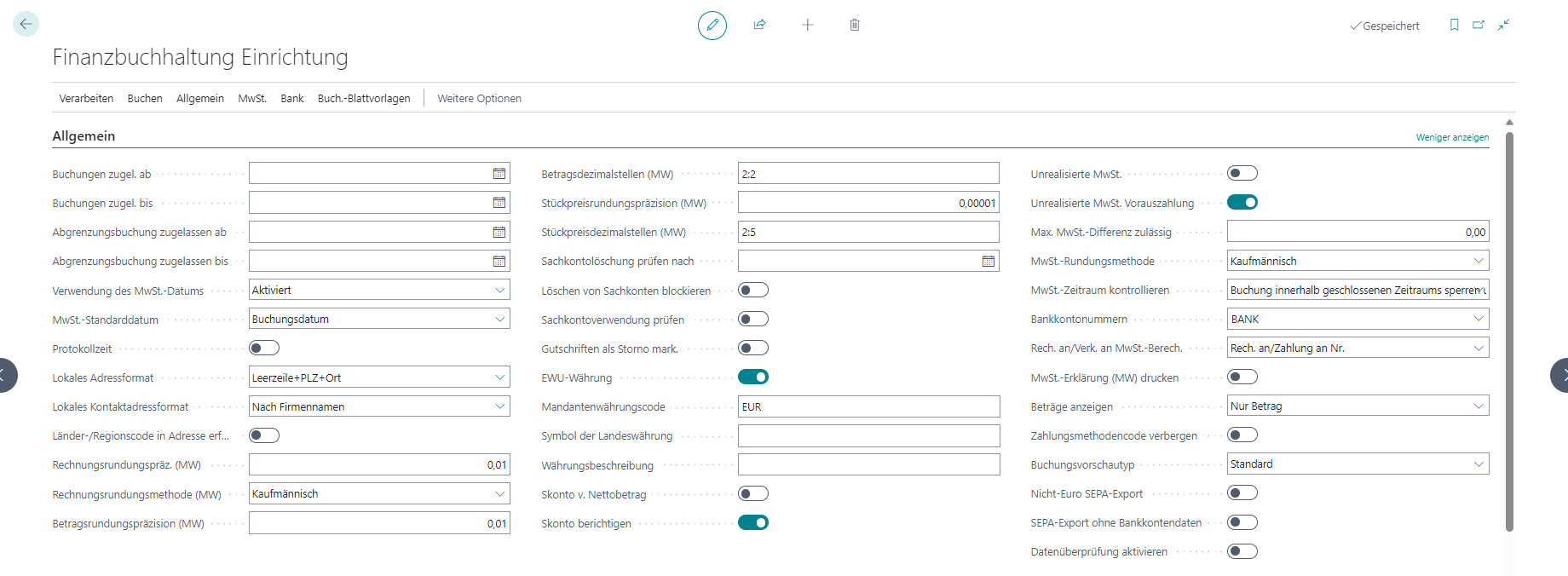Viewport: 1568px width, 576px height.
Task: Click the bookmark icon
Action: (x=1454, y=25)
